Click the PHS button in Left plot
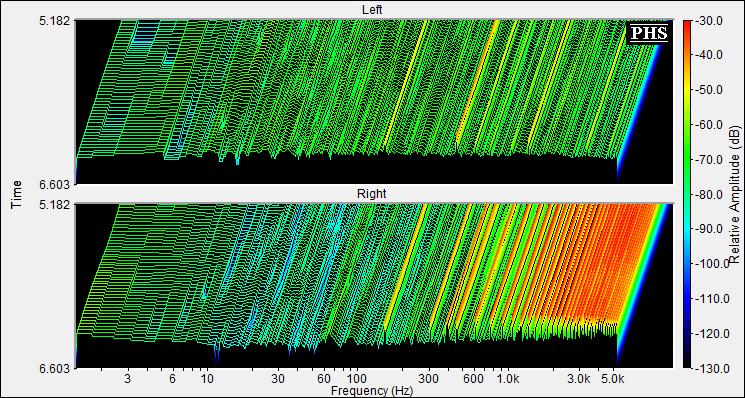Viewport: 745px width, 398px height. click(x=649, y=33)
